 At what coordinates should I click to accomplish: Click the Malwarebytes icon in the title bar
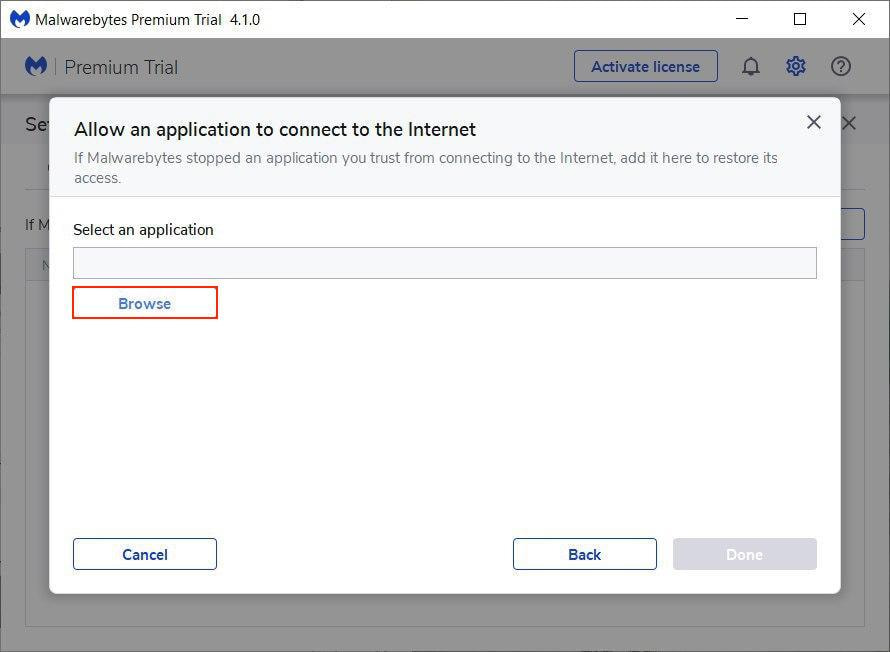click(x=19, y=19)
